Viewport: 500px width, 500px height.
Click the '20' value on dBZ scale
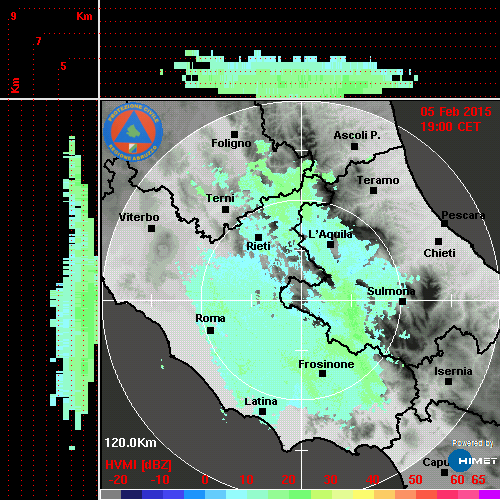pos(288,480)
